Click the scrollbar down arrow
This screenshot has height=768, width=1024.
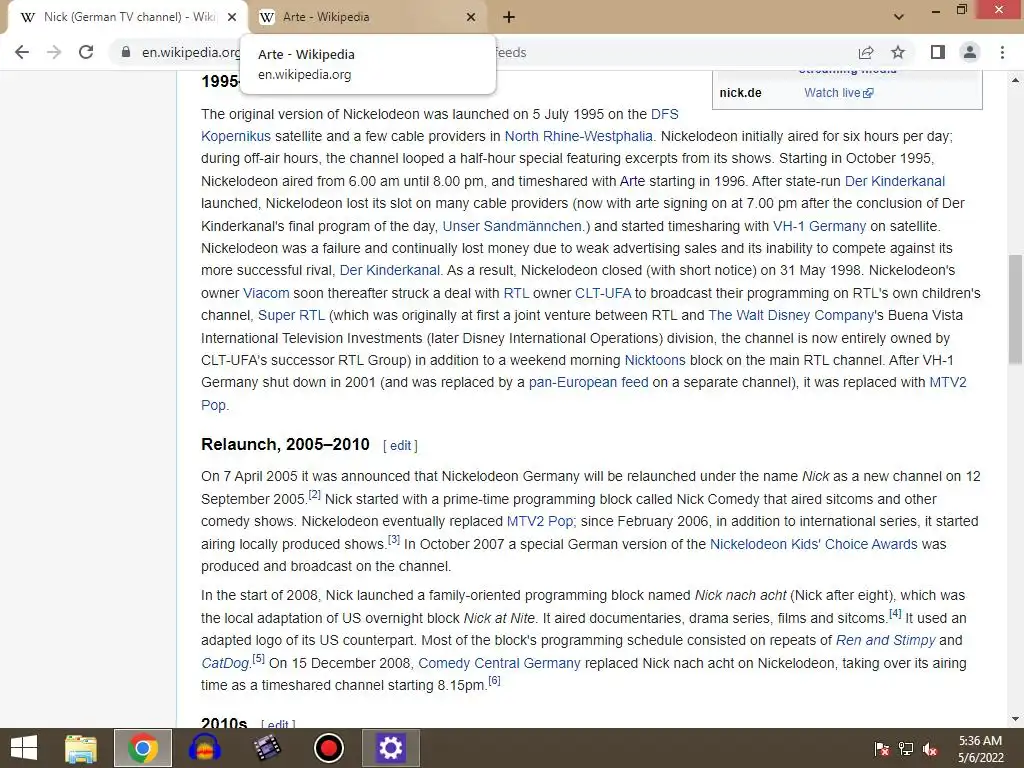pyautogui.click(x=1016, y=719)
